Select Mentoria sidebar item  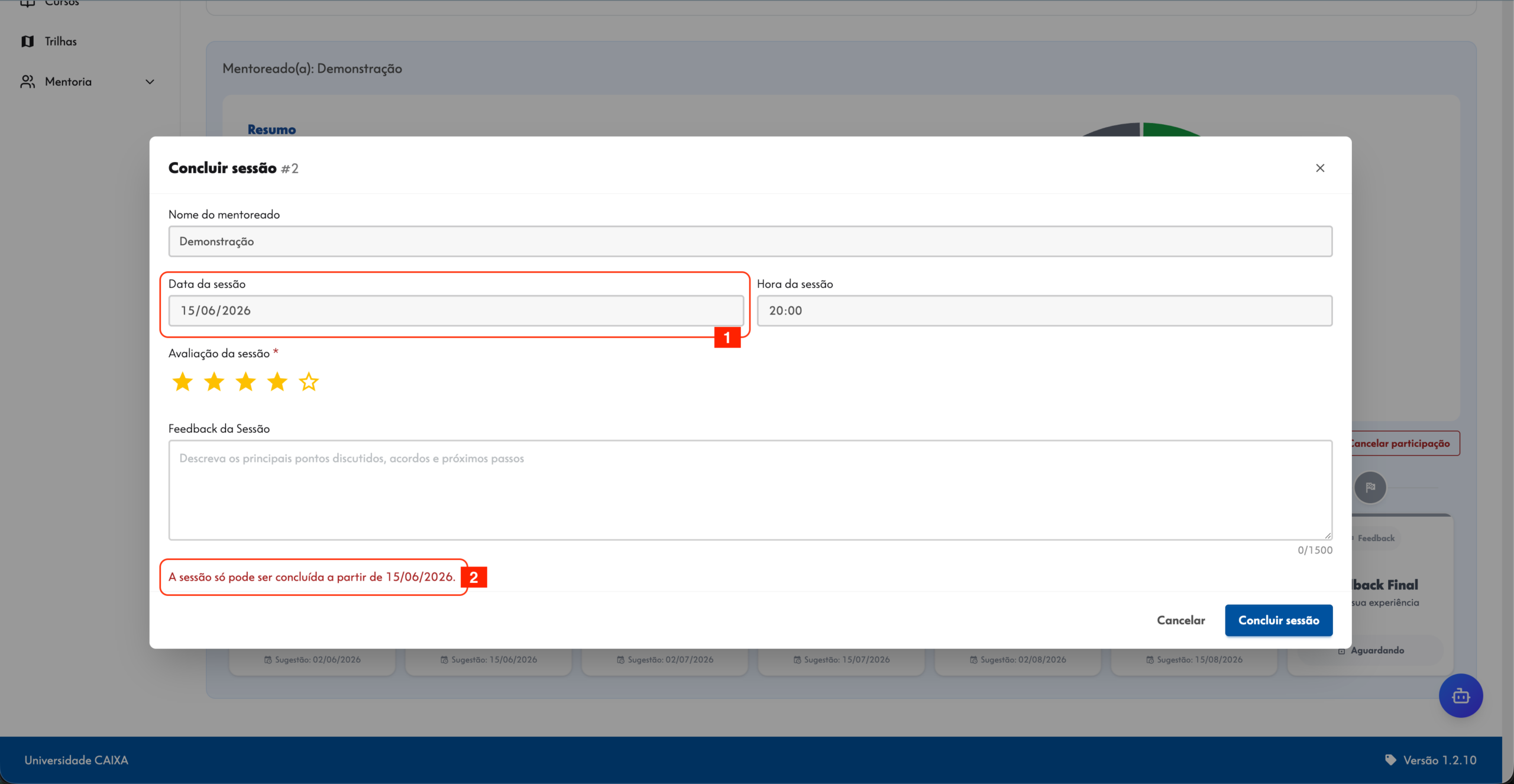tap(68, 82)
